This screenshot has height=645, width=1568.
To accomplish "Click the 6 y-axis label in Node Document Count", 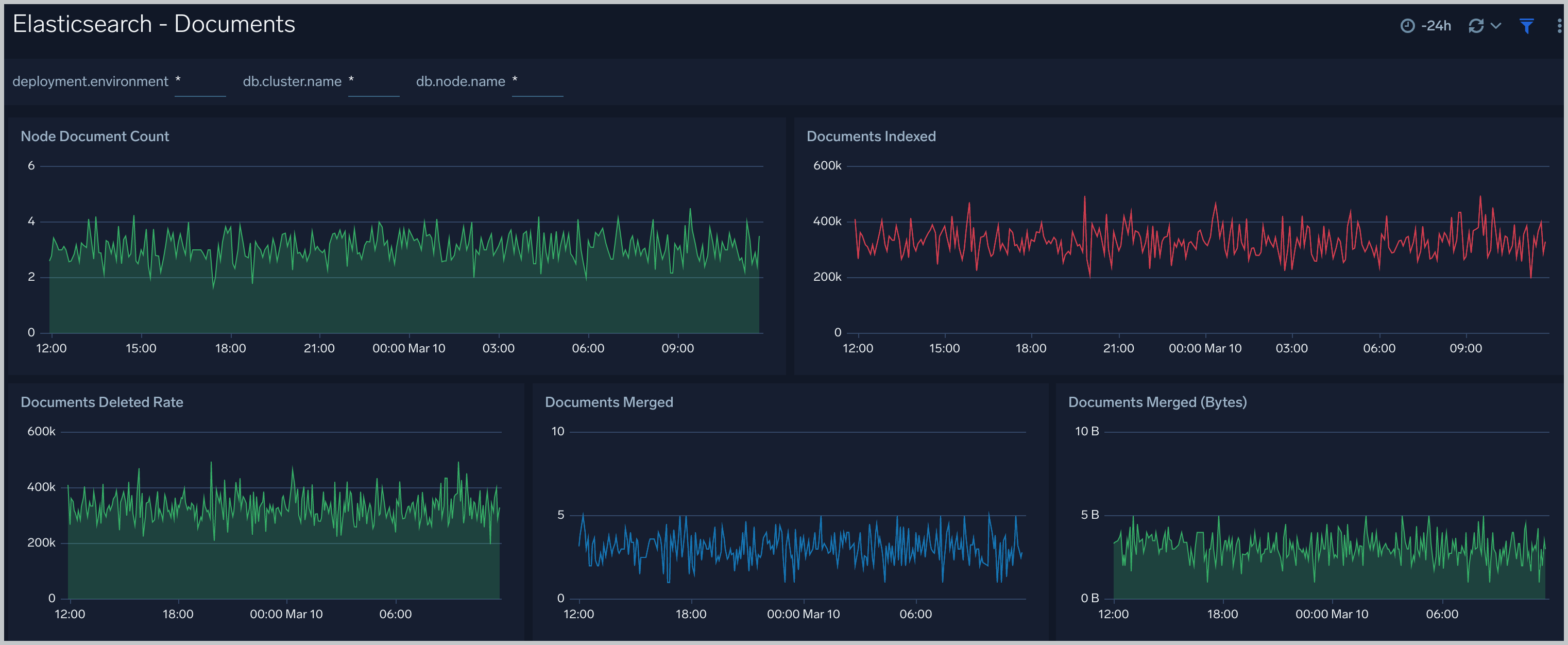I will tap(31, 166).
